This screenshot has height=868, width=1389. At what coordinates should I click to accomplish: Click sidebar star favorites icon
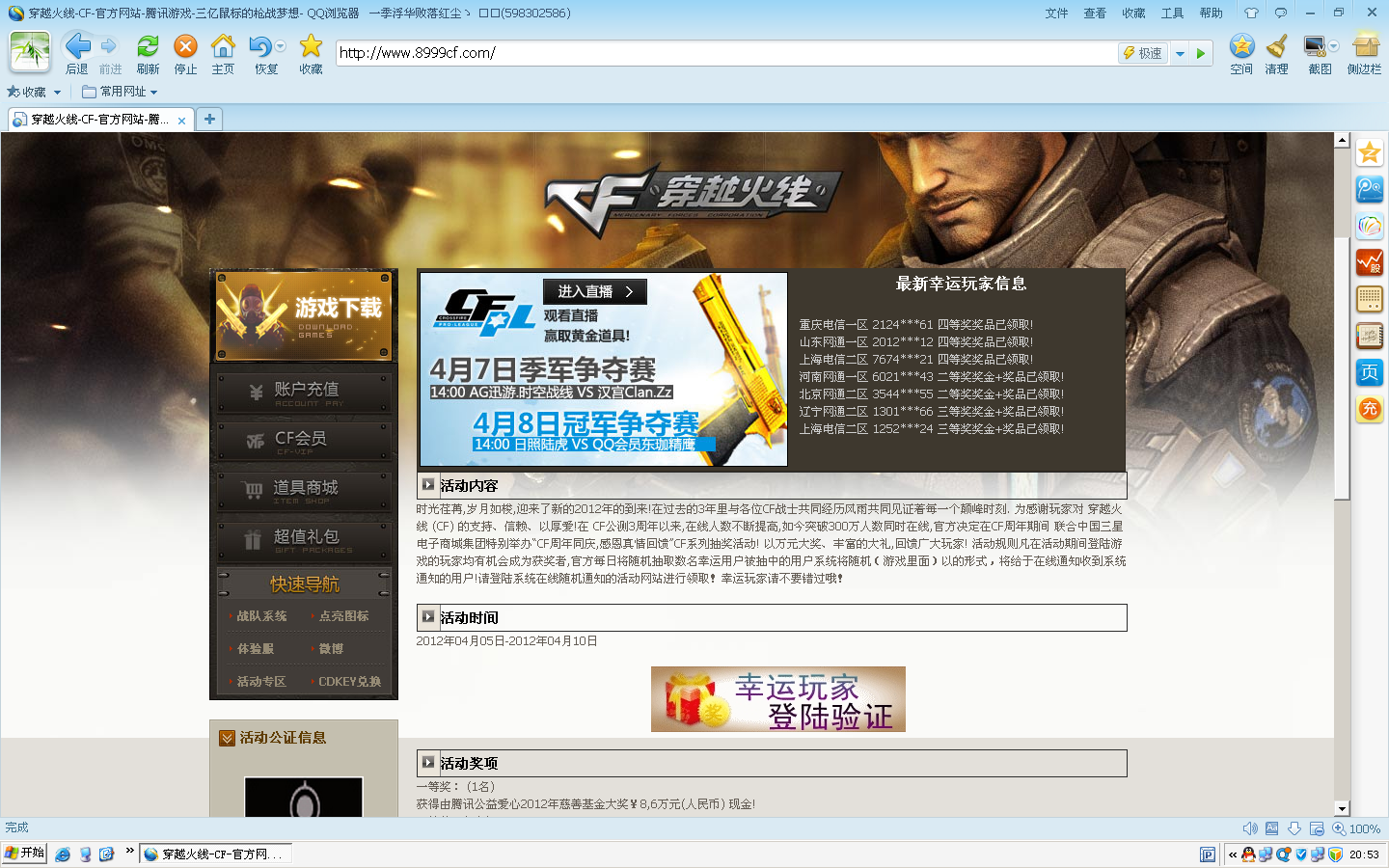pos(1370,152)
